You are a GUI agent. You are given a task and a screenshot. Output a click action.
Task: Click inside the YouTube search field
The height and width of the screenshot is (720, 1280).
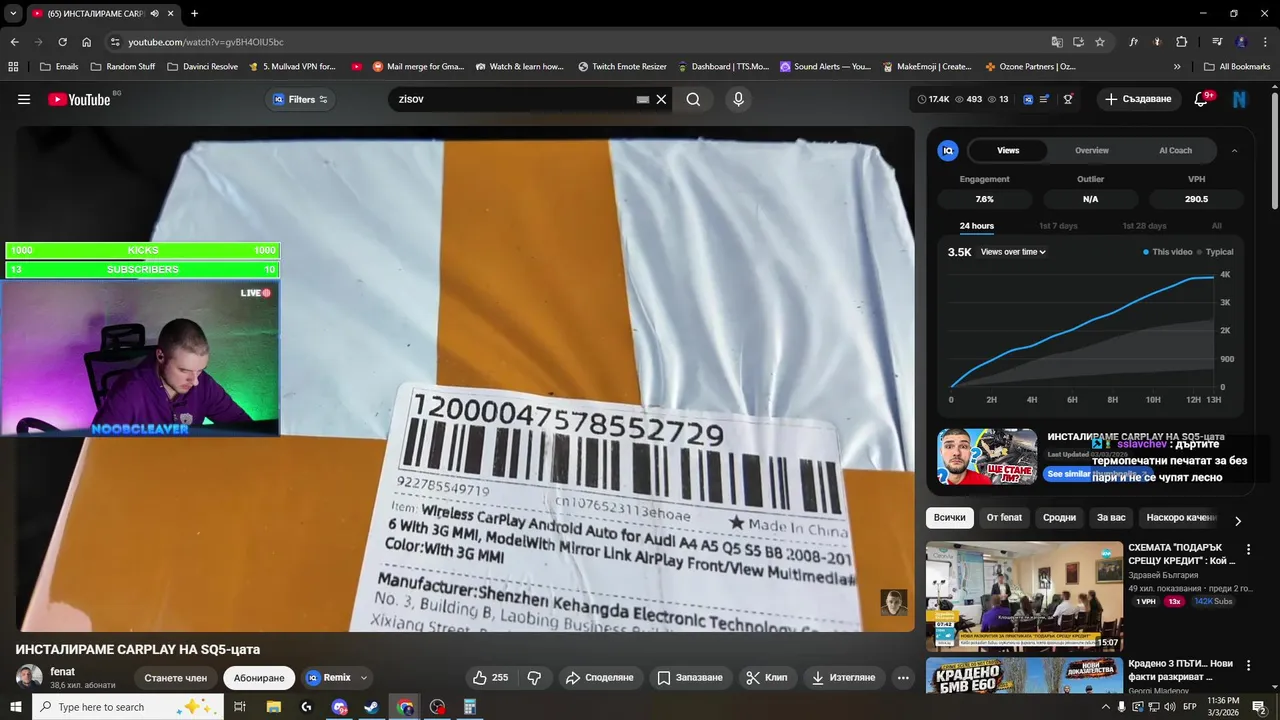[515, 99]
